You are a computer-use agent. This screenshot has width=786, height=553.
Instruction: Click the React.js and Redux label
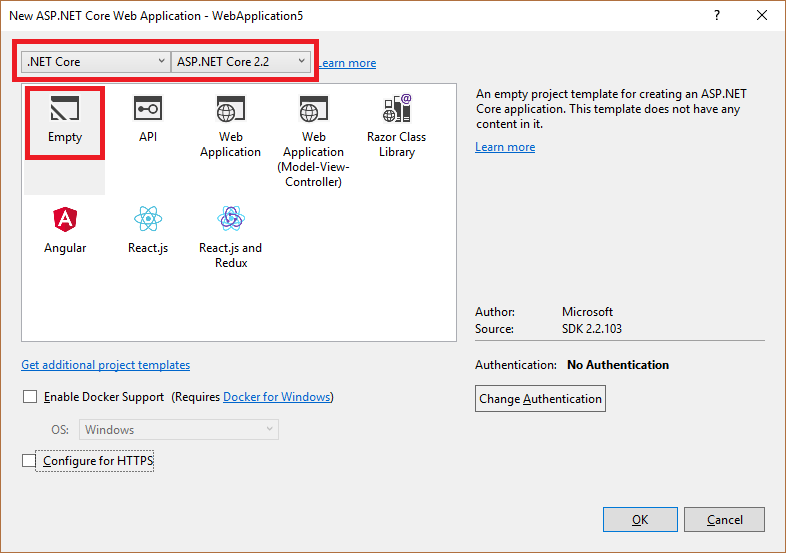pos(231,255)
